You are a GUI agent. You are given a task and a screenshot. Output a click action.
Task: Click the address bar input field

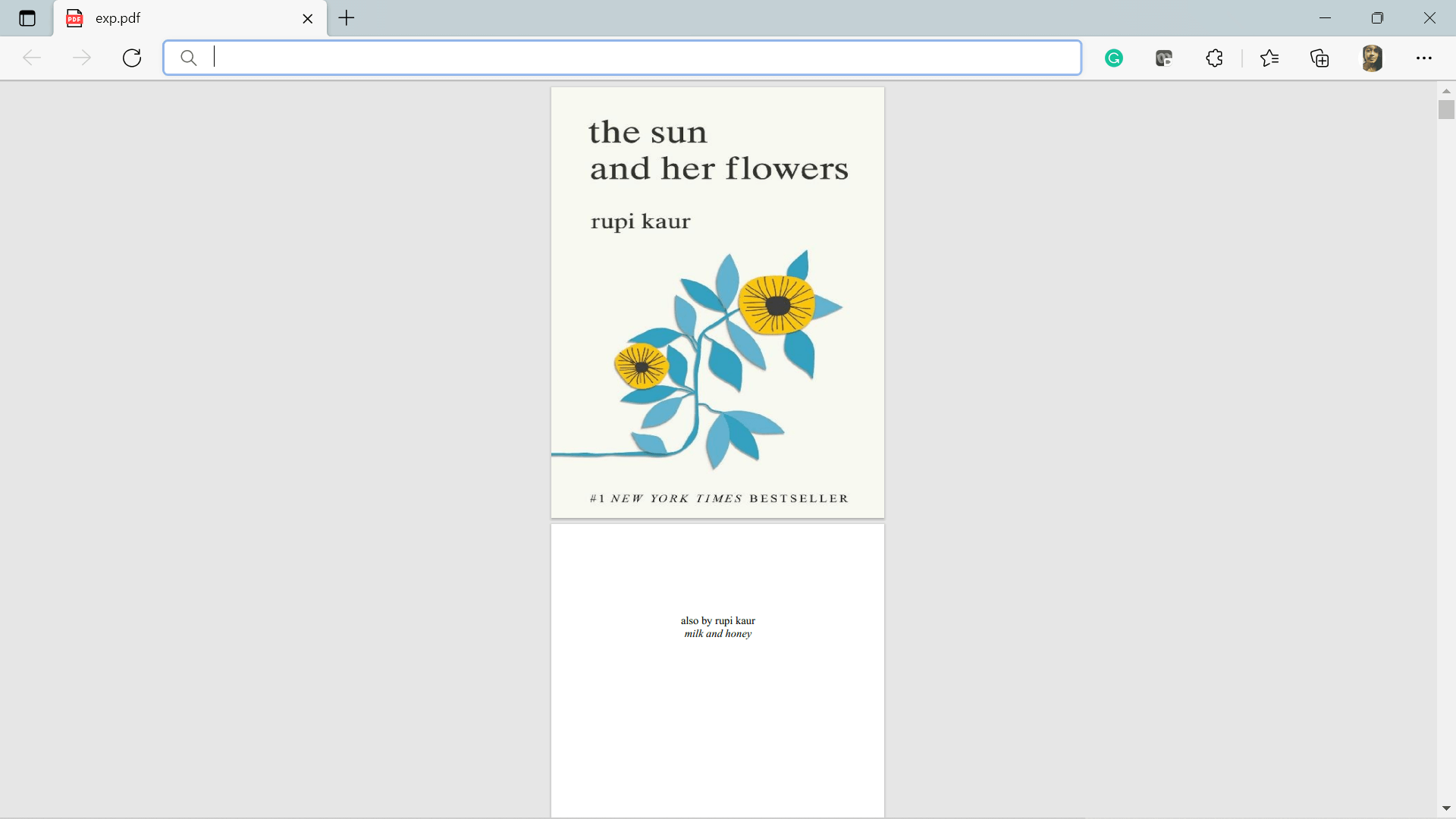point(622,57)
